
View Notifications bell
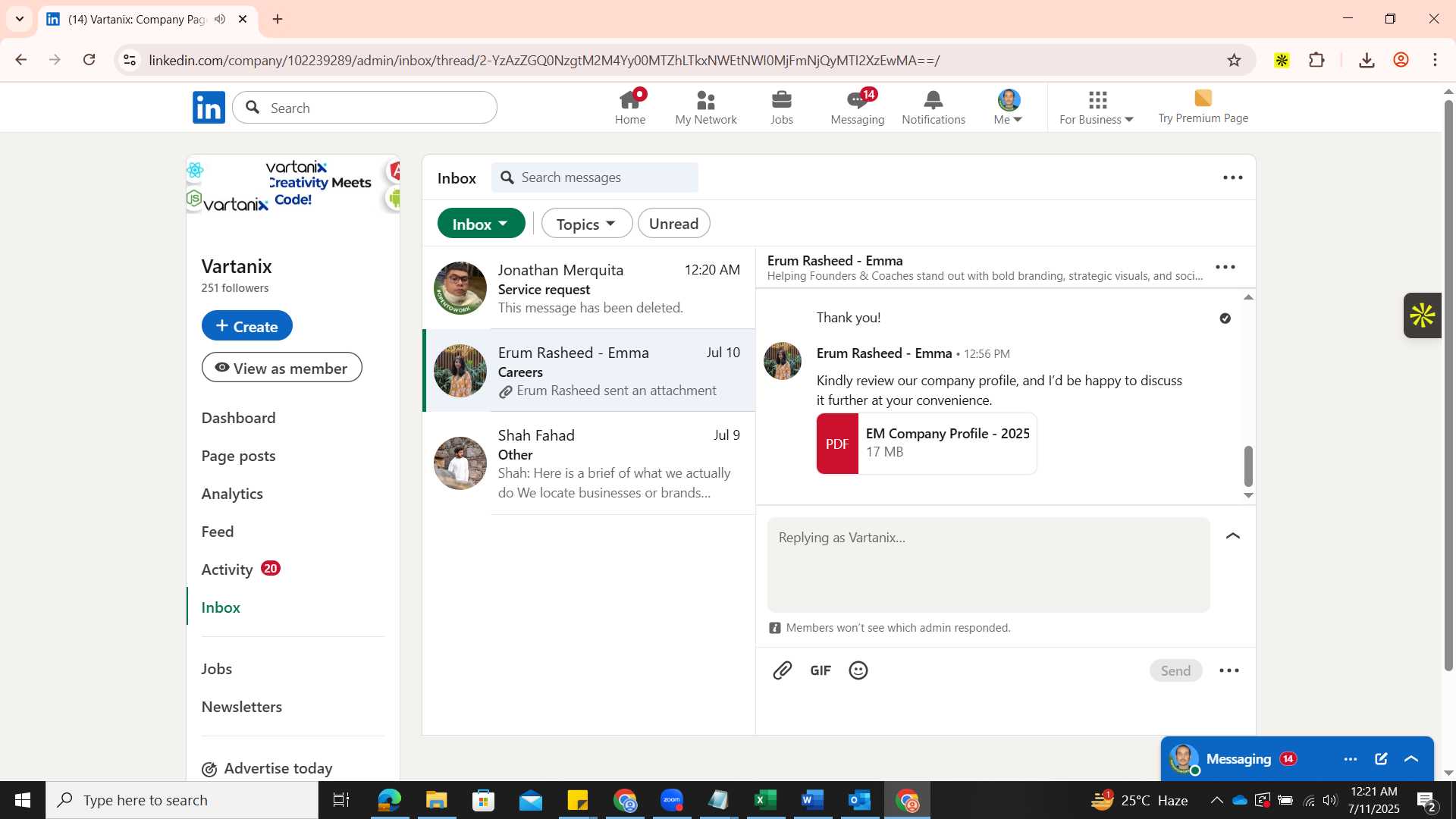pos(934,108)
